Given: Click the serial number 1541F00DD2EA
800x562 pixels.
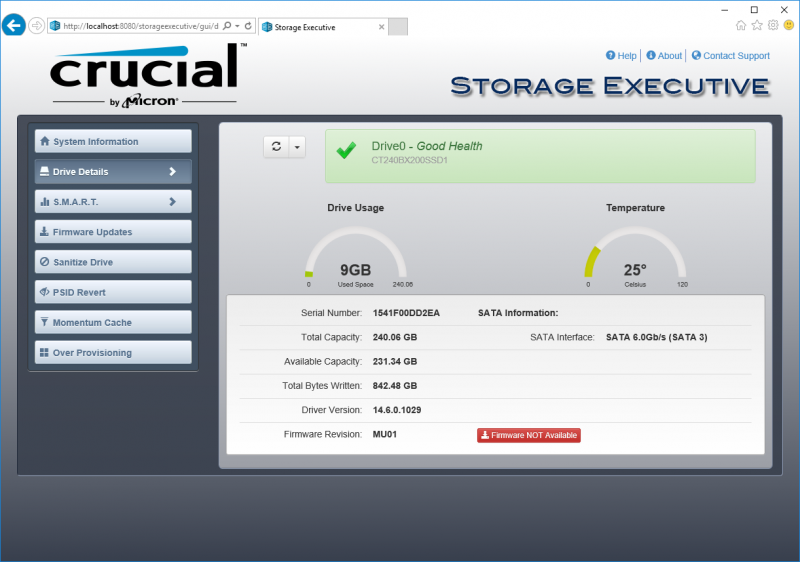Looking at the screenshot, I should 406,313.
